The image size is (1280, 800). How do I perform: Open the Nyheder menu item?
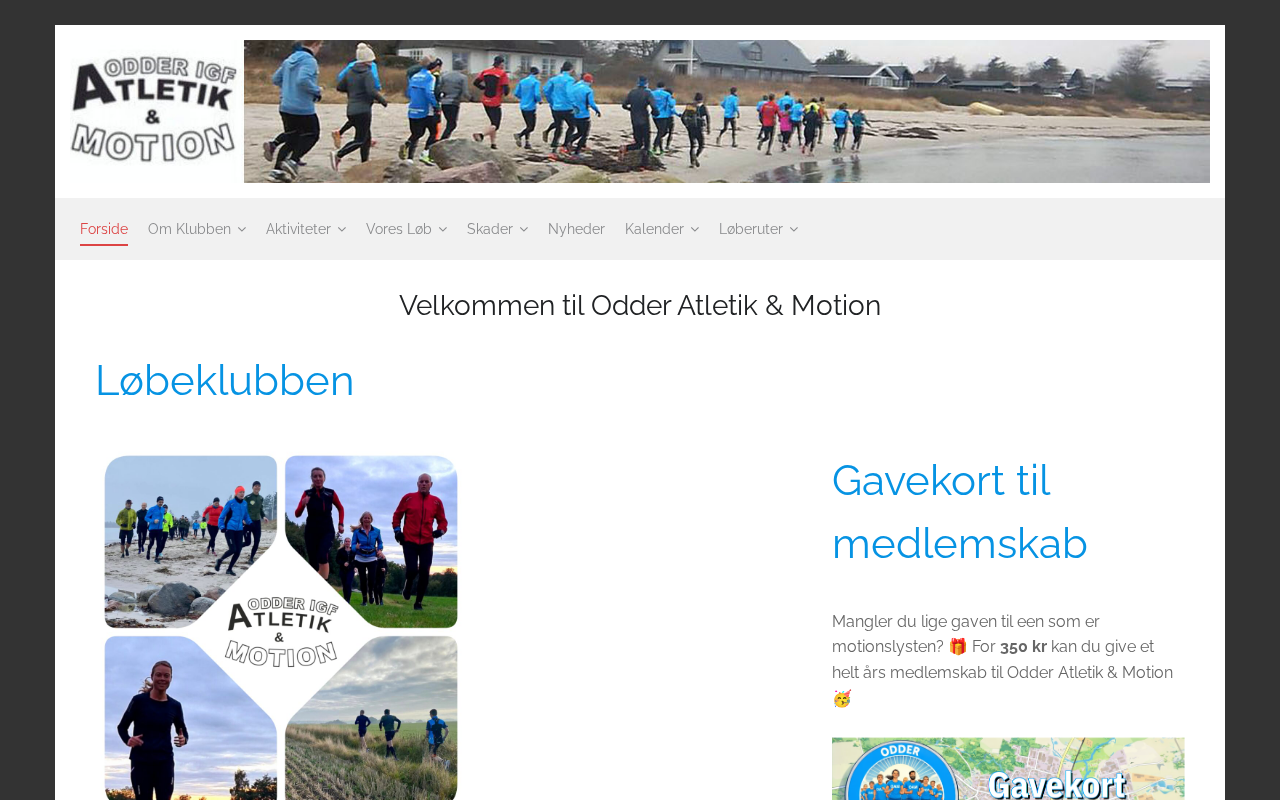pyautogui.click(x=576, y=229)
